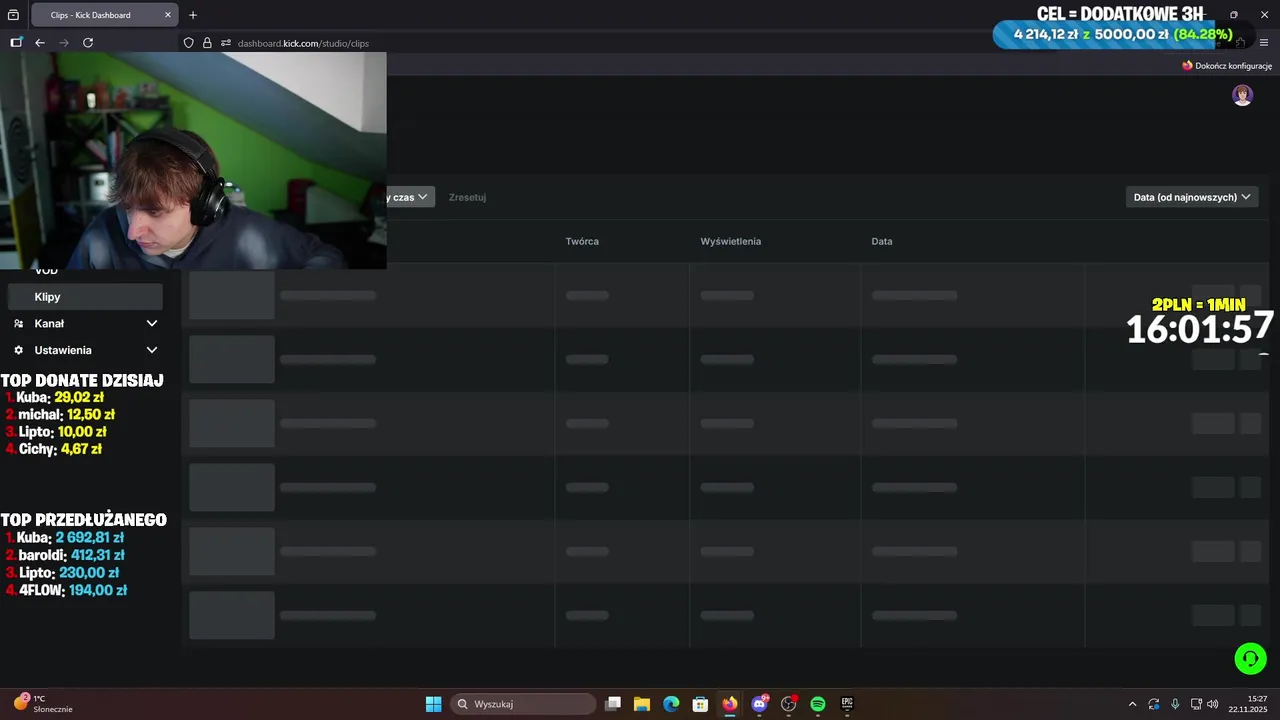The image size is (1280, 720).
Task: Open a new browser tab
Action: coord(193,15)
